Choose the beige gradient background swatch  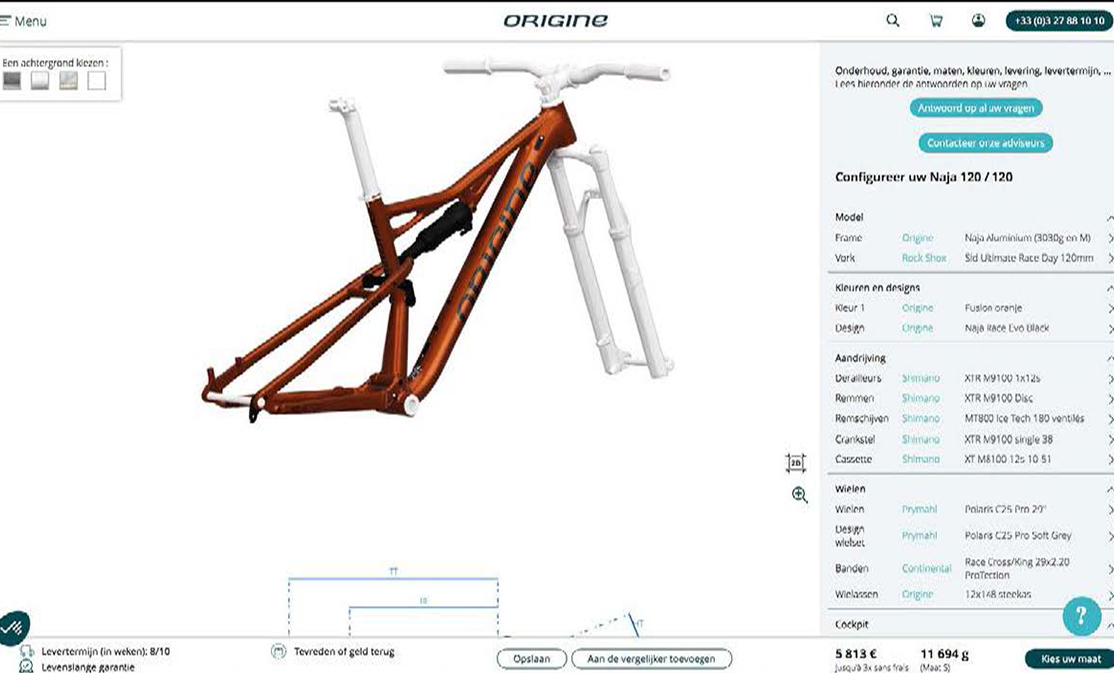pos(68,80)
